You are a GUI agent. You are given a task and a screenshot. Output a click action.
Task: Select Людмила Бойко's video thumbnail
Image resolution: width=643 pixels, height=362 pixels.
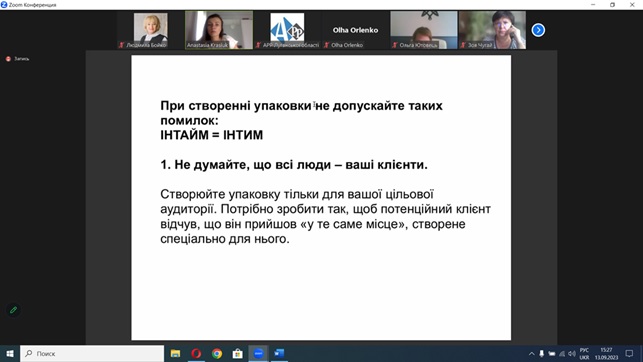click(x=150, y=30)
